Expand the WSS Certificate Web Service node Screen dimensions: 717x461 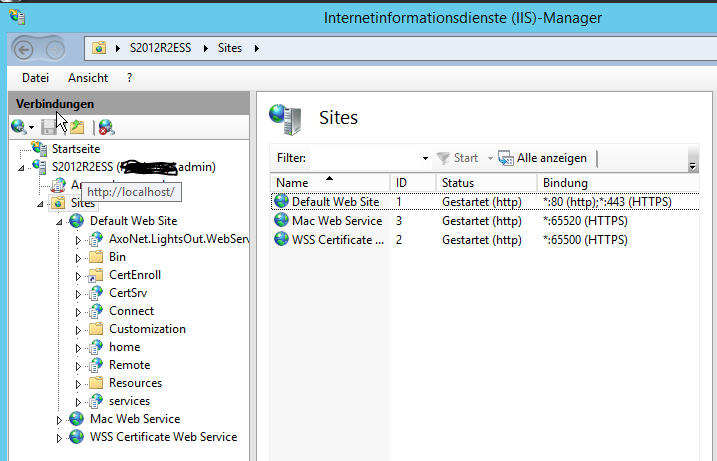tap(59, 438)
